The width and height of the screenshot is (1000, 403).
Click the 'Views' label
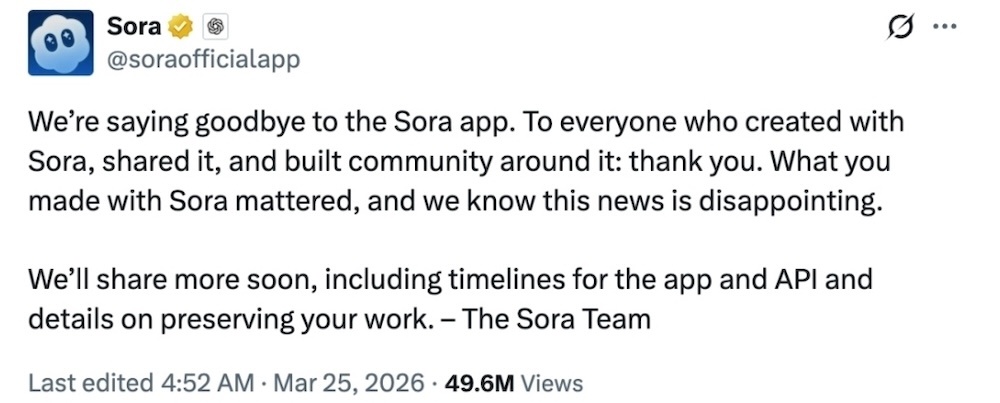(x=552, y=383)
